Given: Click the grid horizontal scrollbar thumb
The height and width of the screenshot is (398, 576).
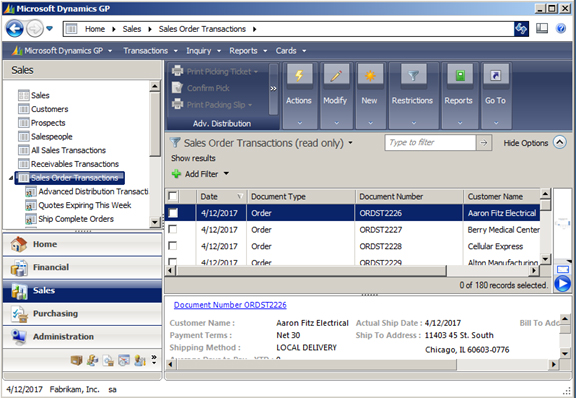Looking at the screenshot, I should point(311,271).
